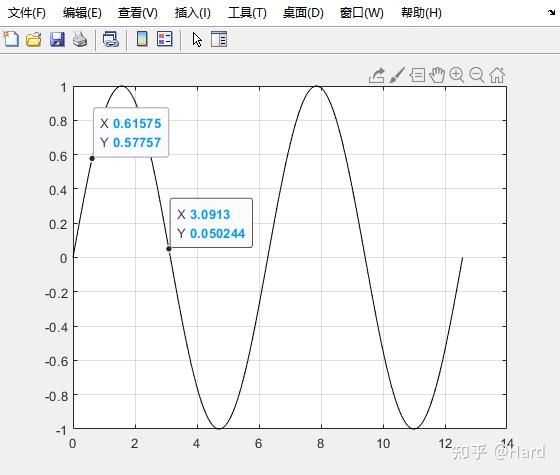Print the figure using printer icon
The image size is (560, 475).
[80, 39]
